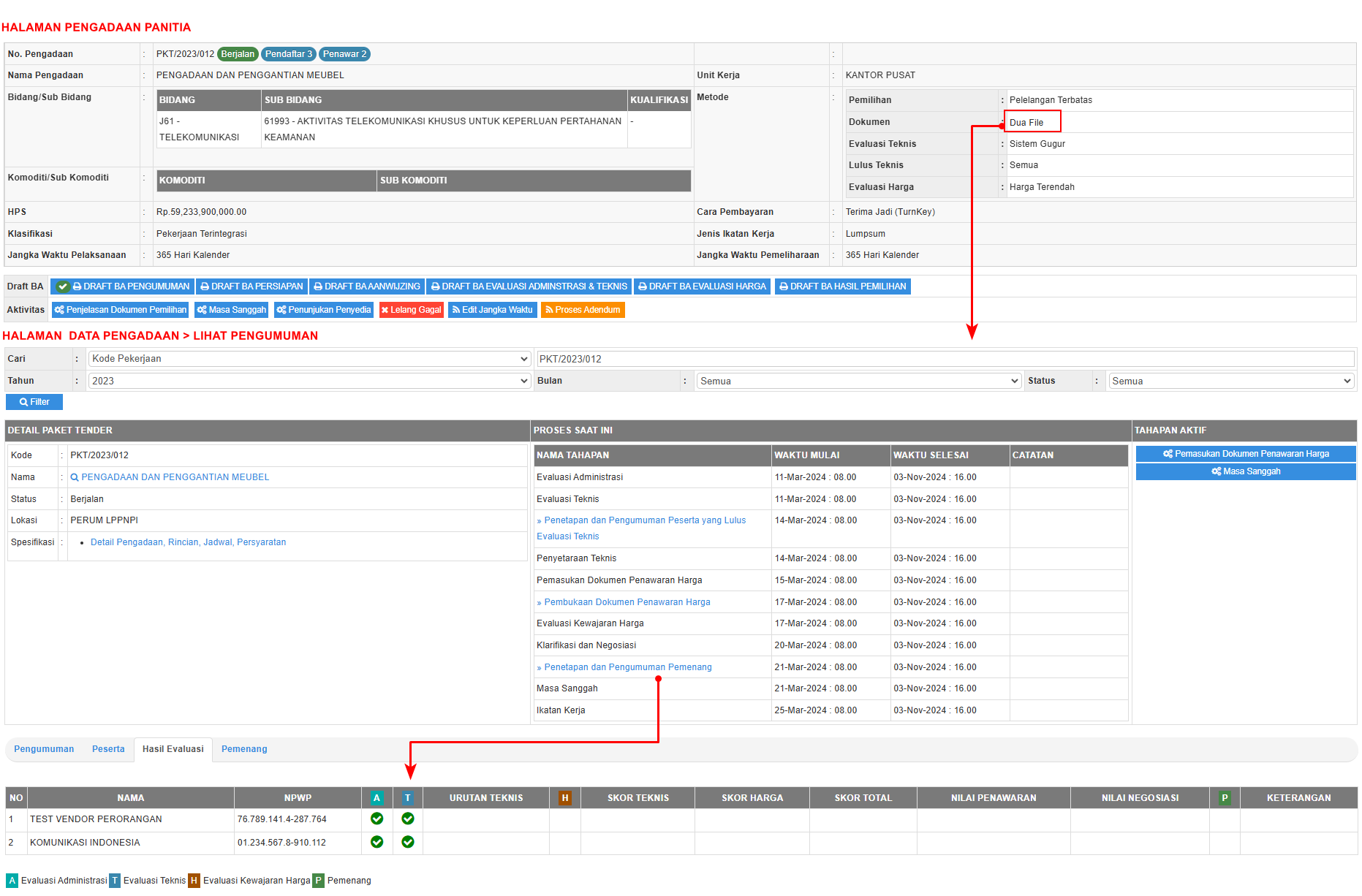This screenshot has height=896, width=1362.
Task: Open Draft BA Persiapan print button
Action: tap(251, 286)
